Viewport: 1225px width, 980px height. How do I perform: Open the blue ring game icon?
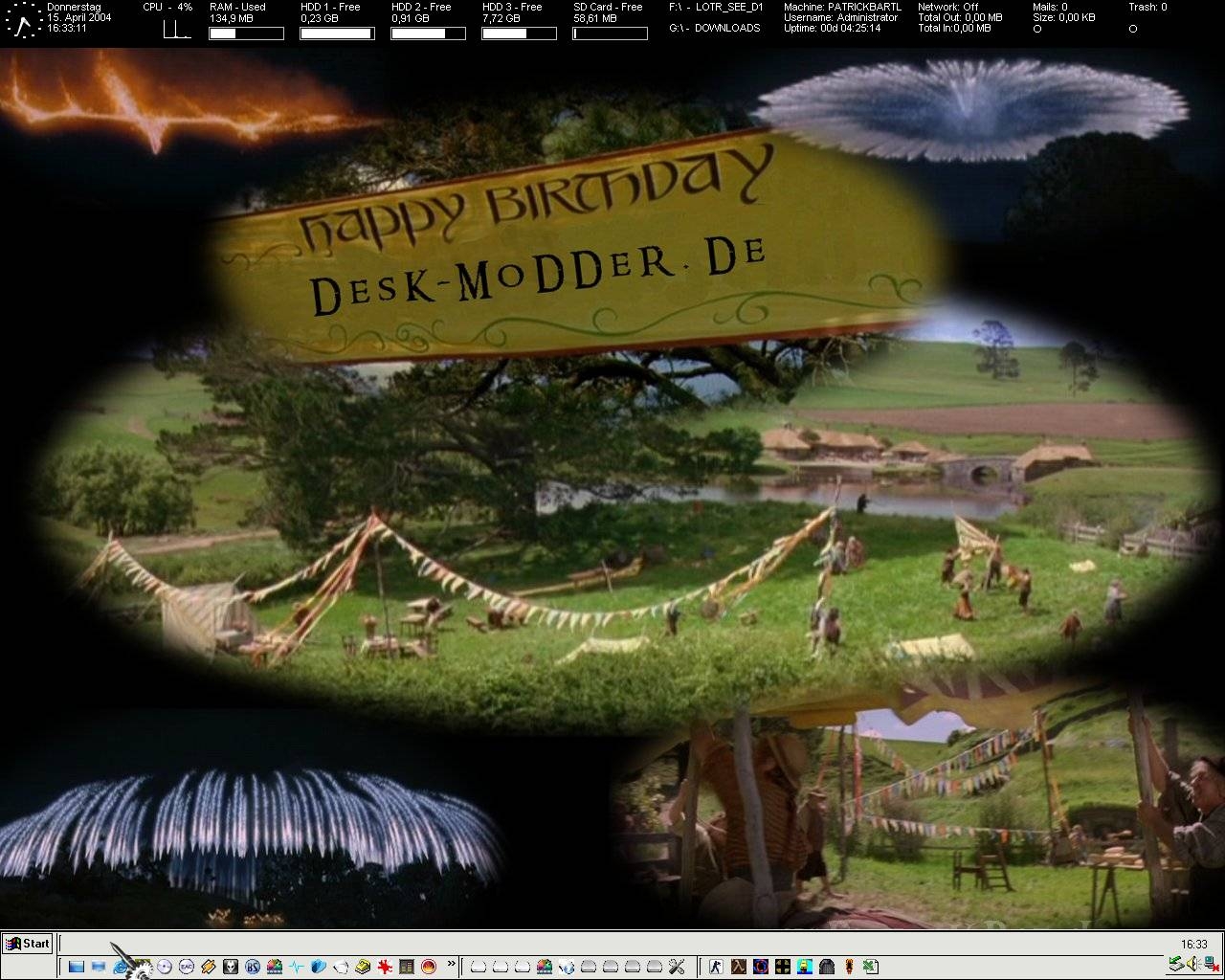(760, 967)
